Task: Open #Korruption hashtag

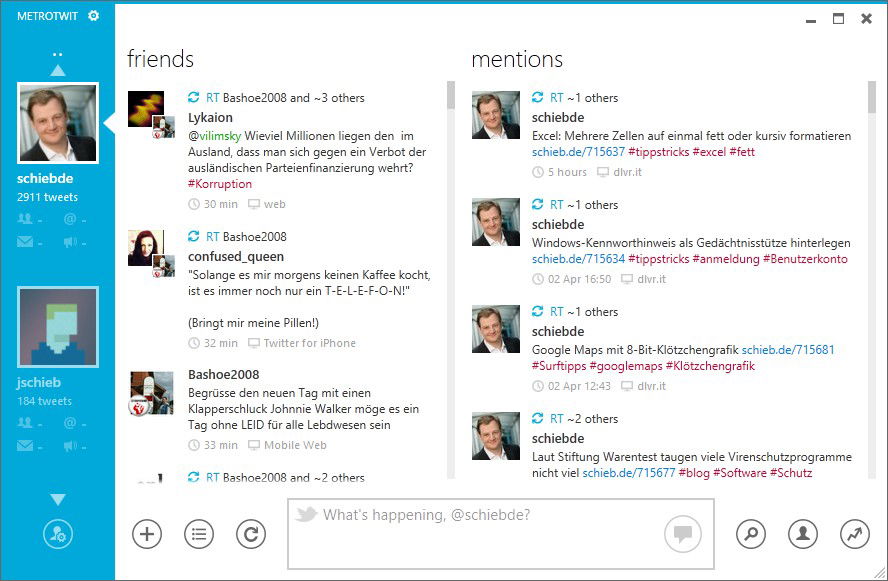Action: coord(220,184)
